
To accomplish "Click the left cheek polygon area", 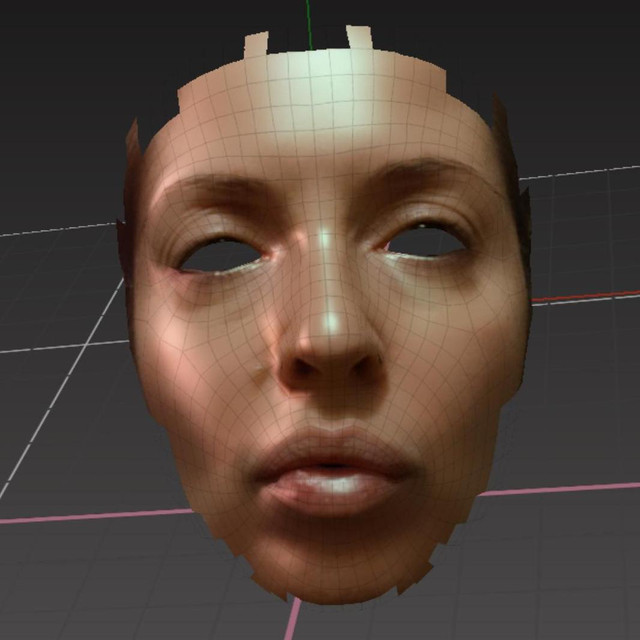I will click(200, 350).
